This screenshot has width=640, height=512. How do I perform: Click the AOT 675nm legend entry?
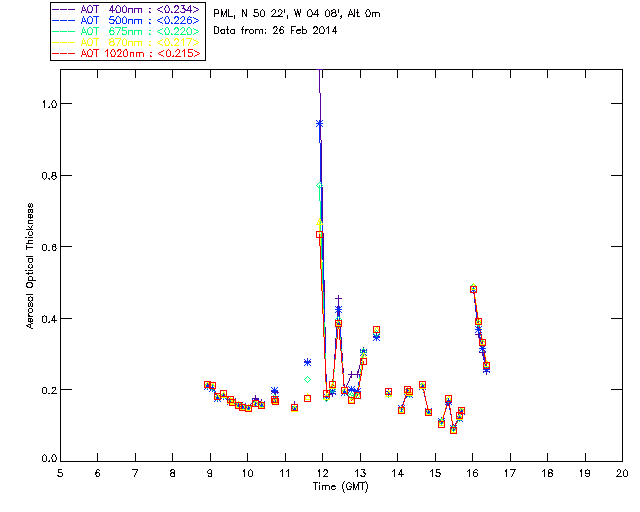pyautogui.click(x=126, y=31)
